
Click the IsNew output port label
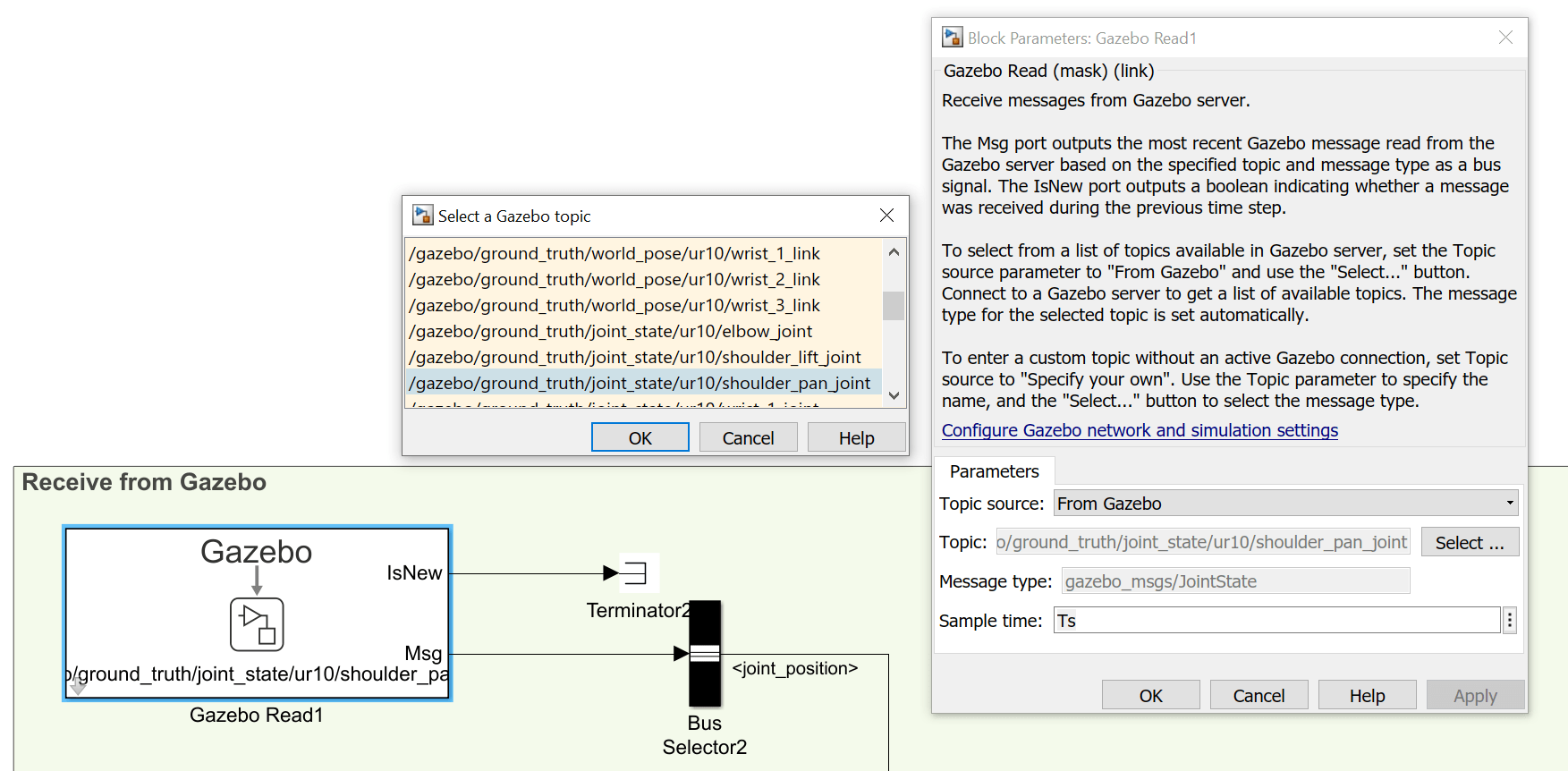414,572
